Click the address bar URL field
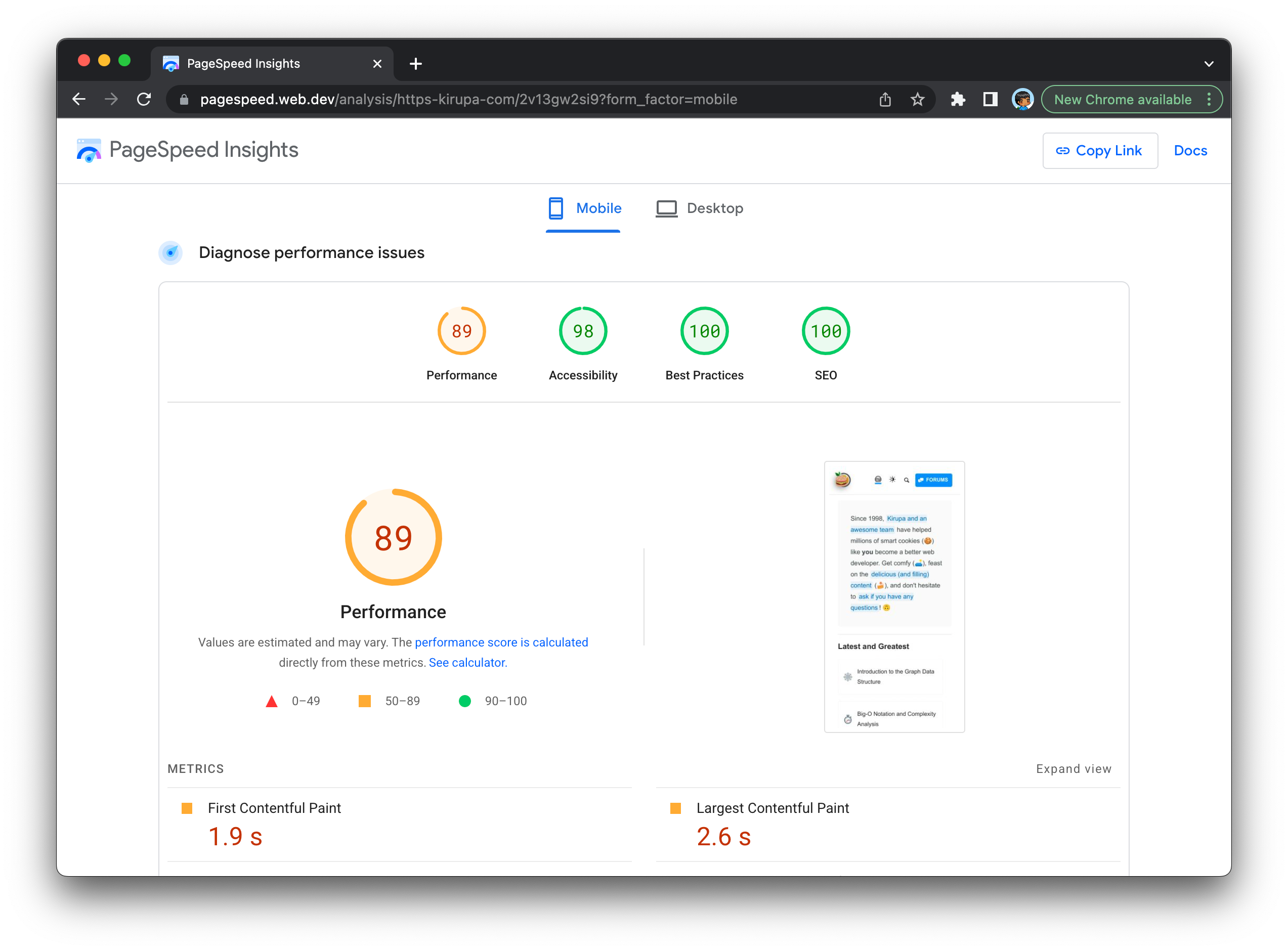 pos(468,100)
